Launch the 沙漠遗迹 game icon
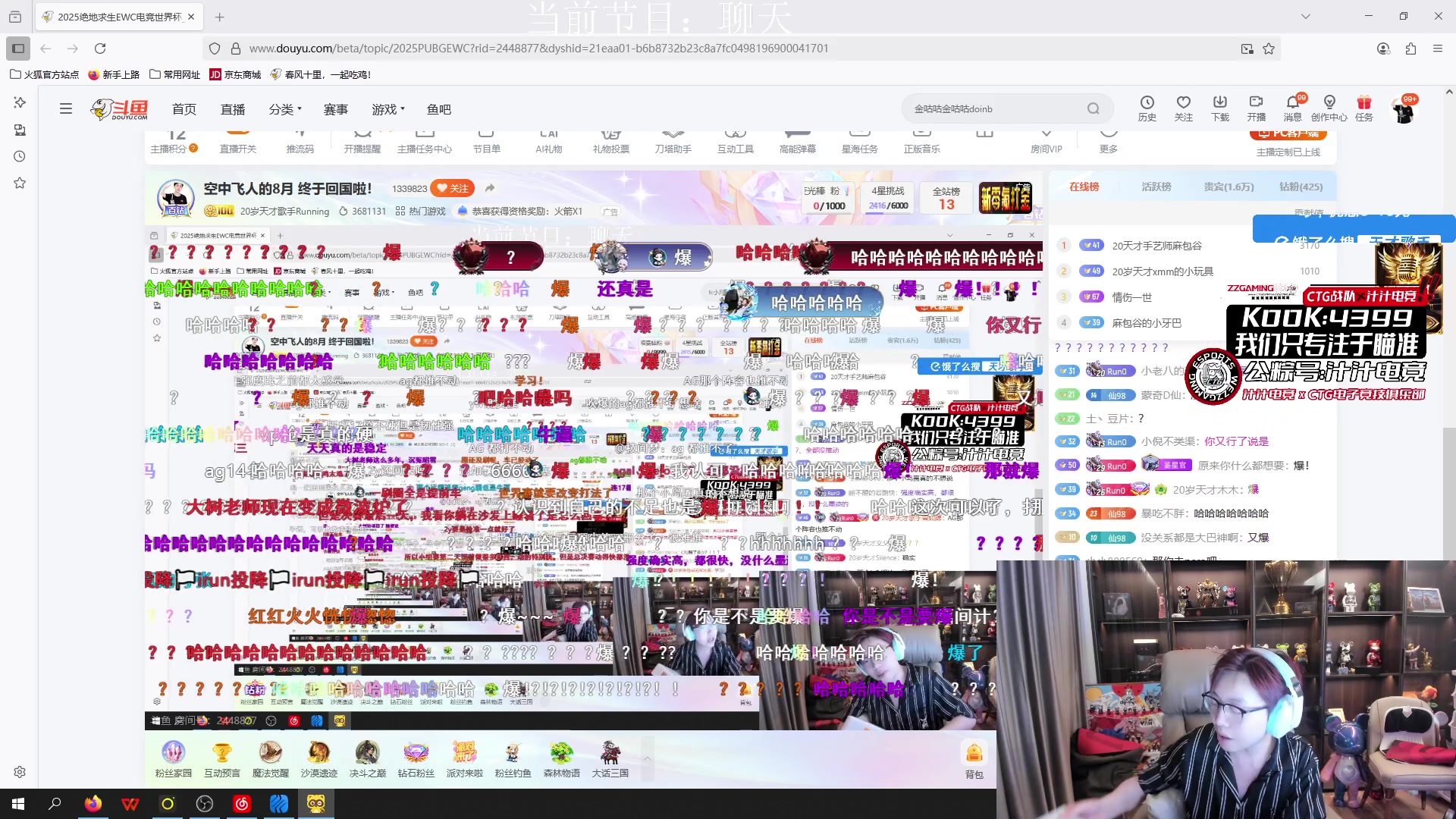This screenshot has width=1456, height=819. point(319,759)
